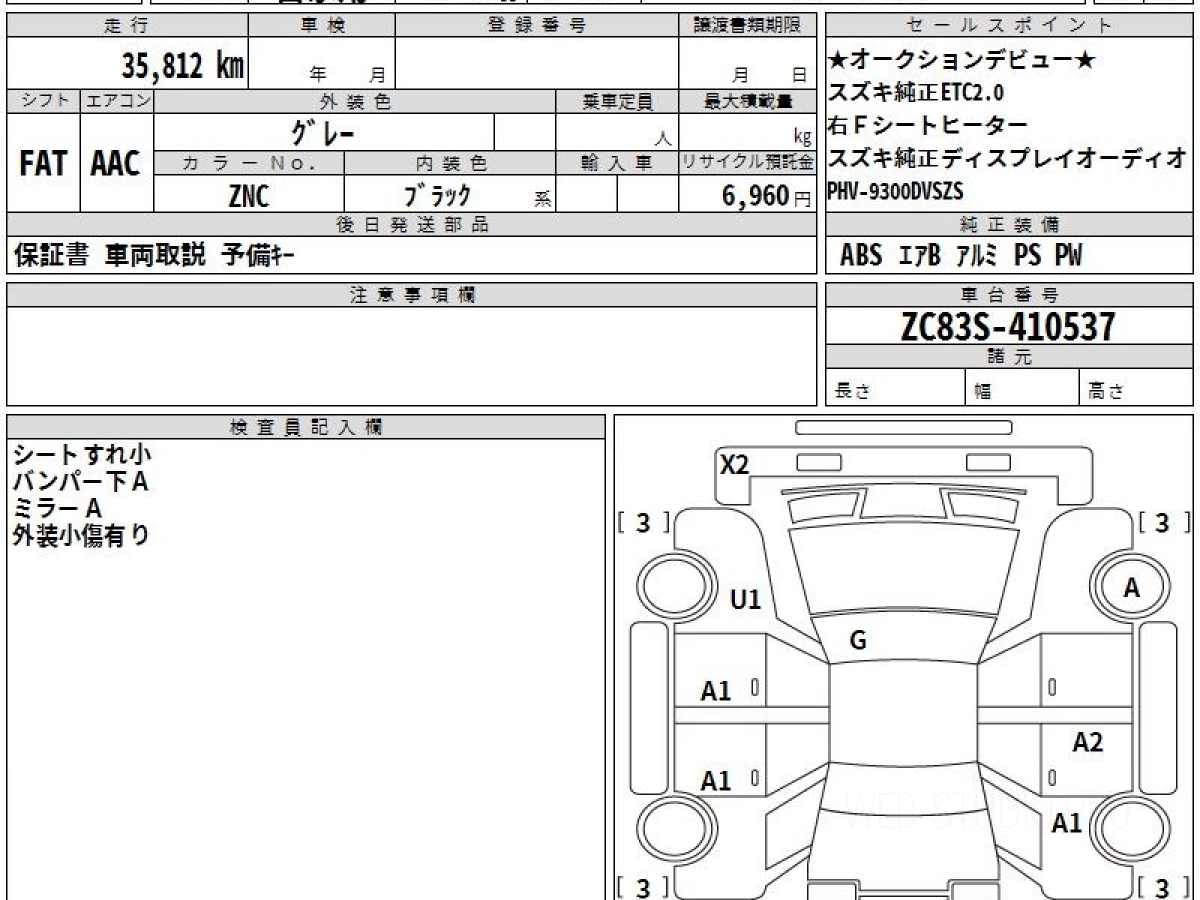Screen dimensions: 1200x900
Task: Click the PHV-9300DVSZS model text
Action: click(x=896, y=190)
